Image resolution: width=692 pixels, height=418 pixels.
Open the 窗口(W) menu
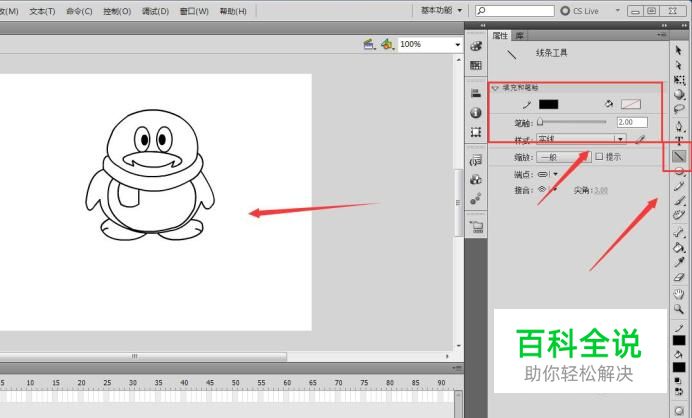coord(194,11)
